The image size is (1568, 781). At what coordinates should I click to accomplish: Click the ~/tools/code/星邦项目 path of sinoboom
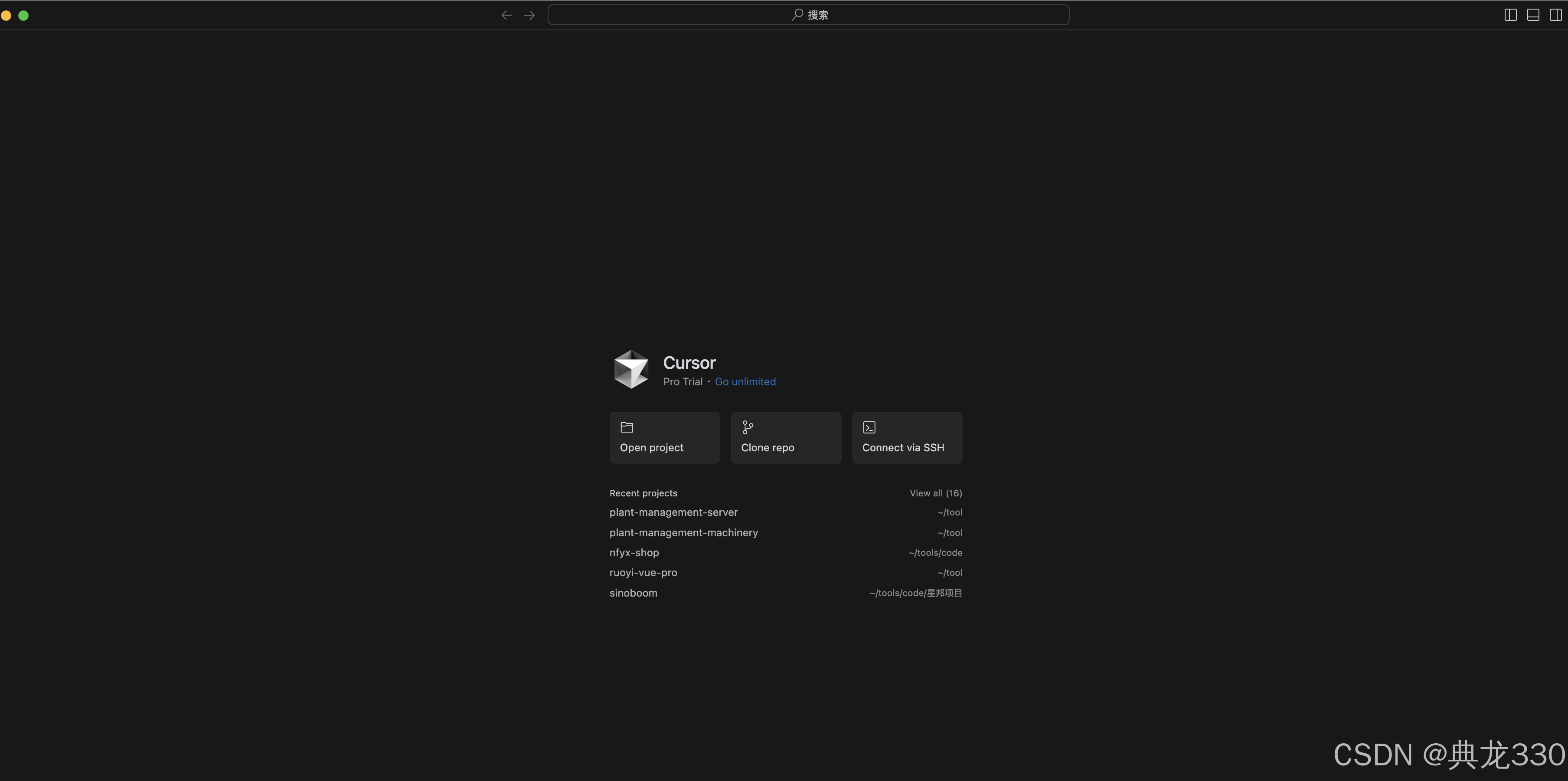click(915, 593)
